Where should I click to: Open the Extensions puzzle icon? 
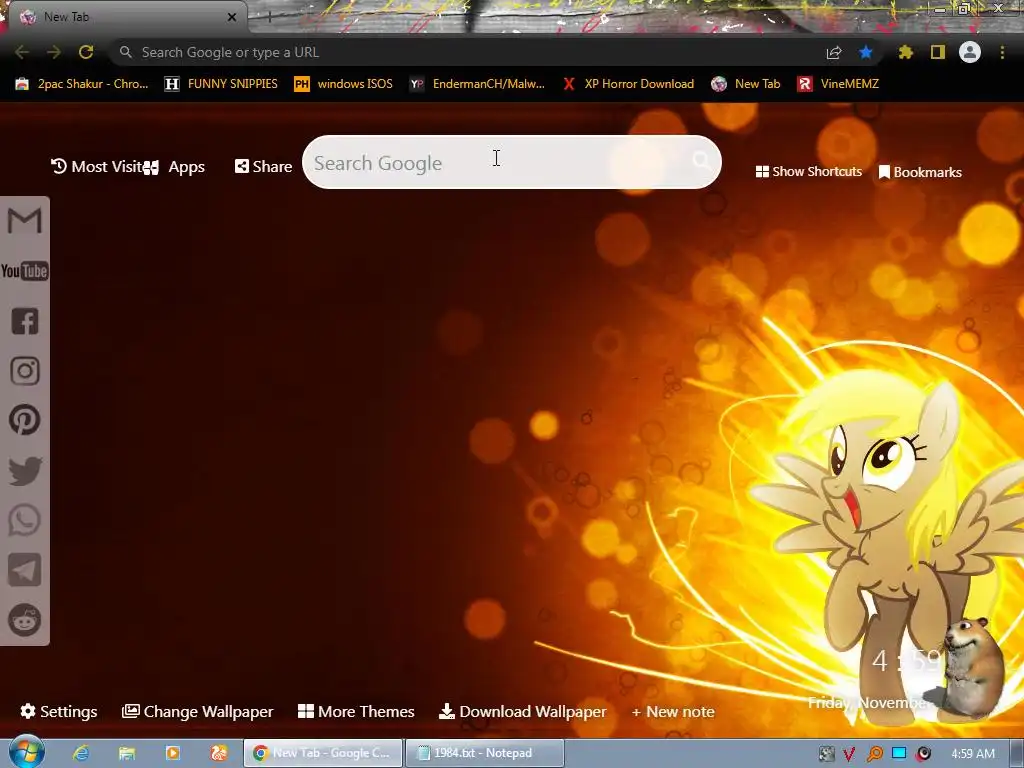point(905,52)
